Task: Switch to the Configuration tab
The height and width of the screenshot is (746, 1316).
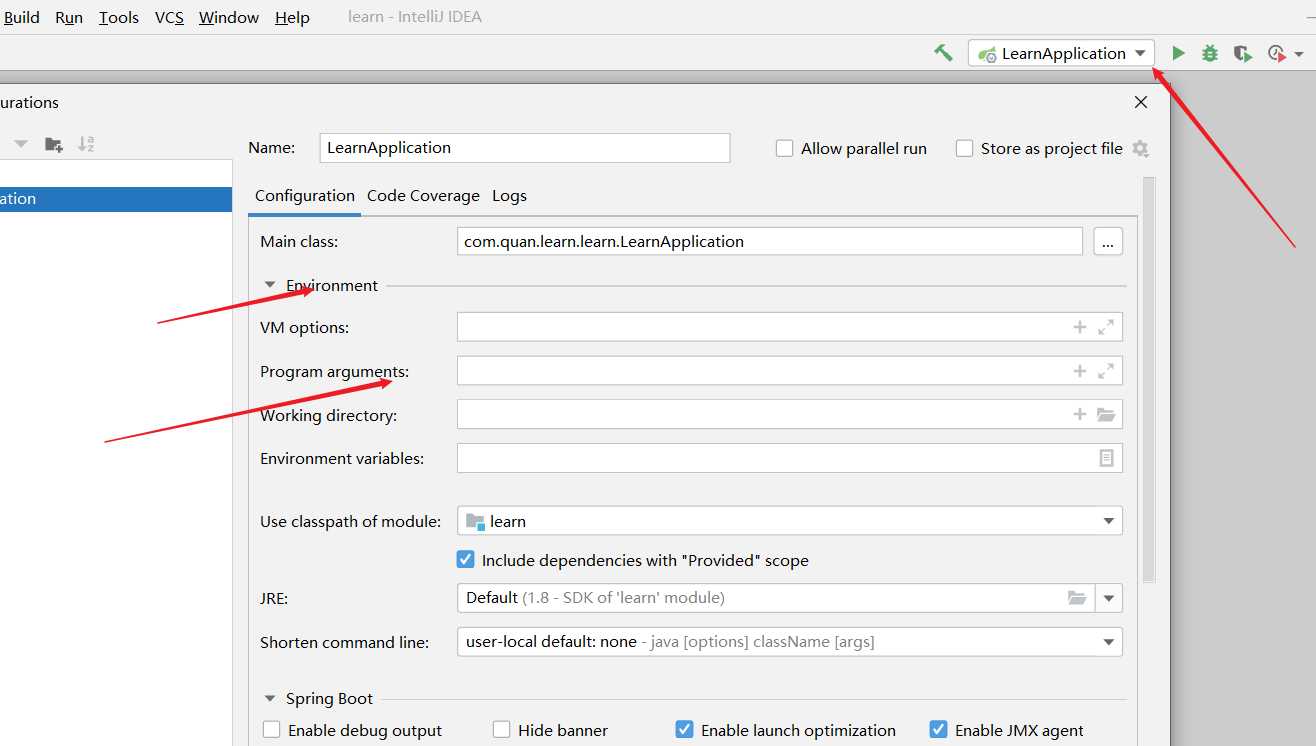Action: (305, 196)
